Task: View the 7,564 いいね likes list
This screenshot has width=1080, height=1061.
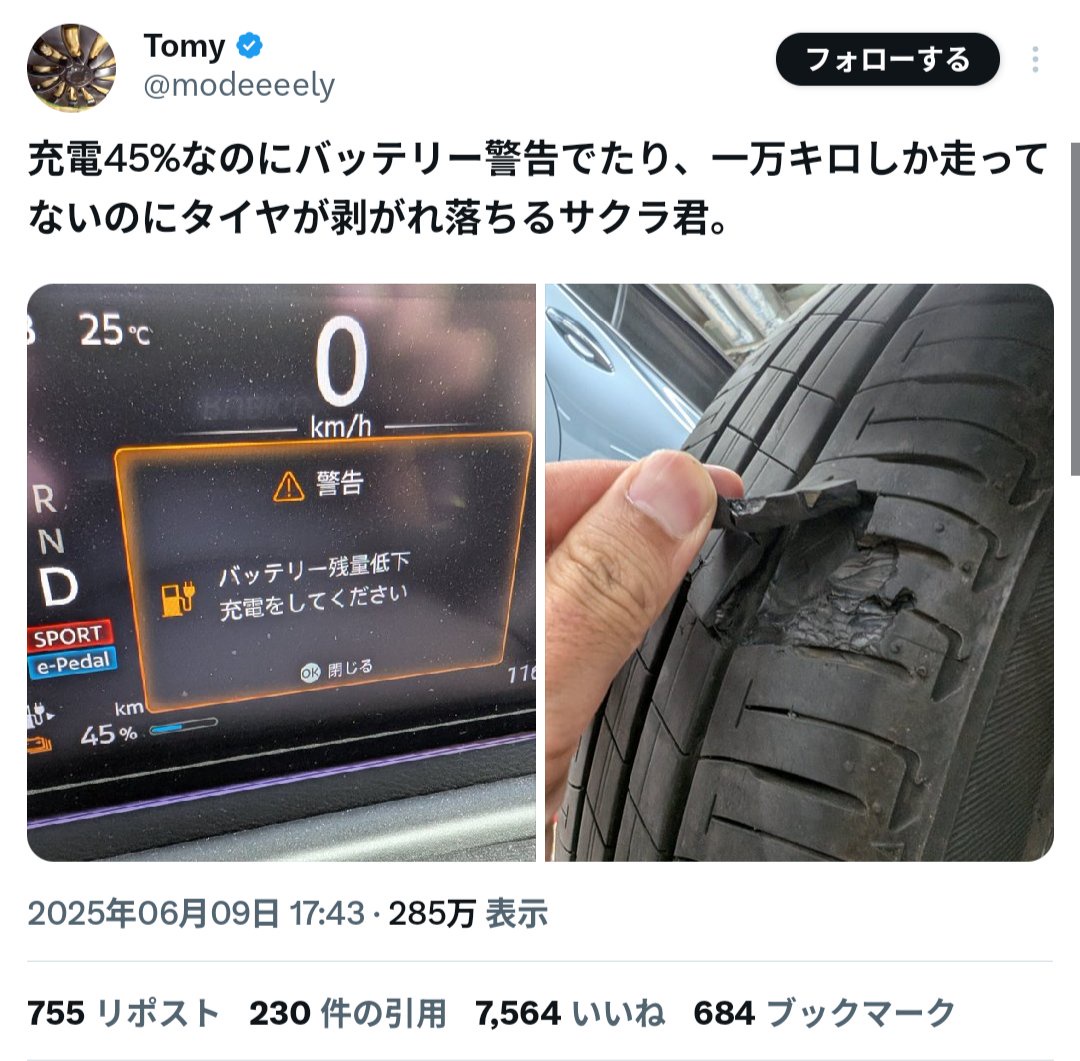Action: click(x=570, y=1013)
